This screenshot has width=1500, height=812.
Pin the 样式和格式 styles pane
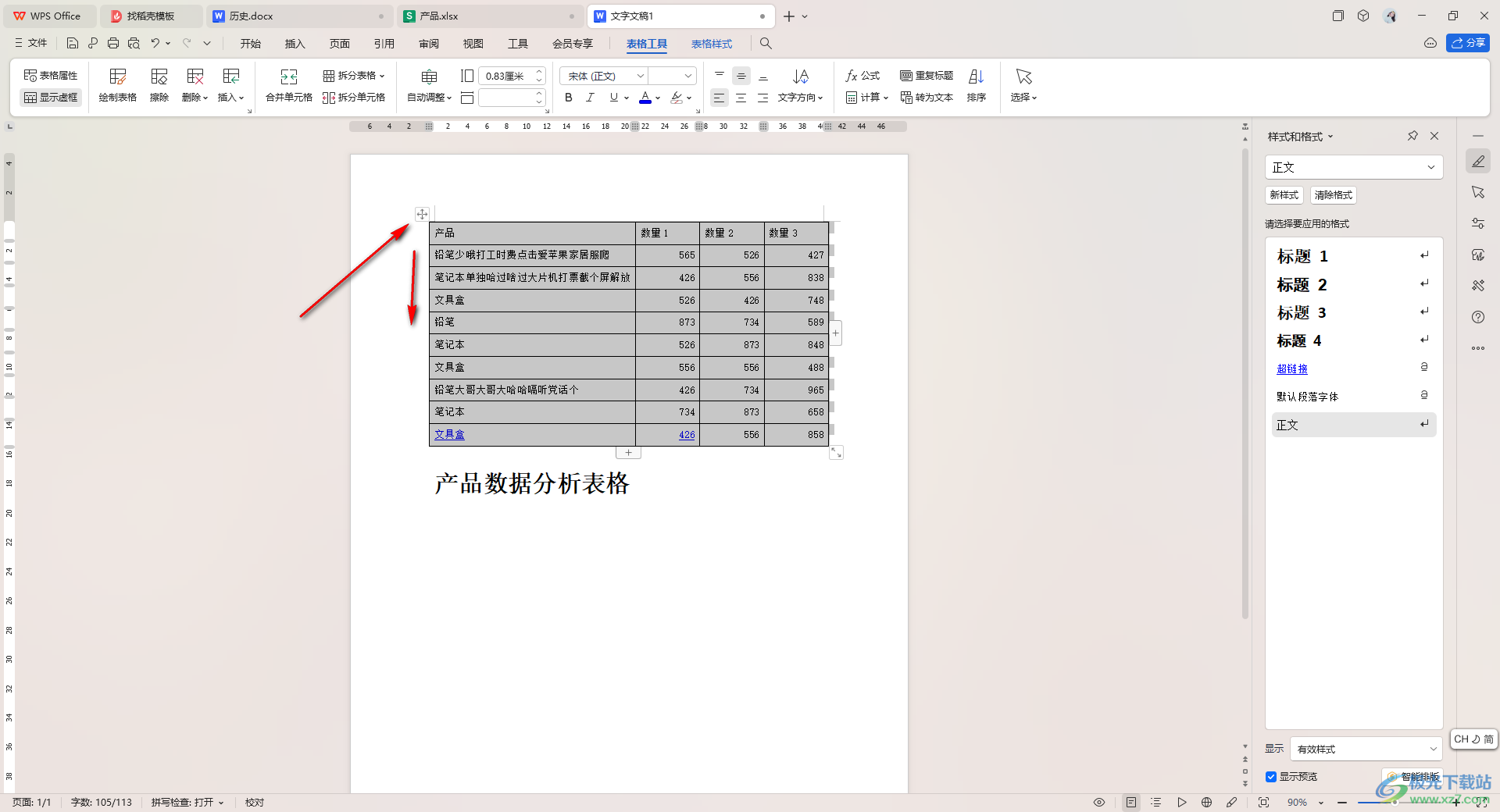click(1412, 136)
